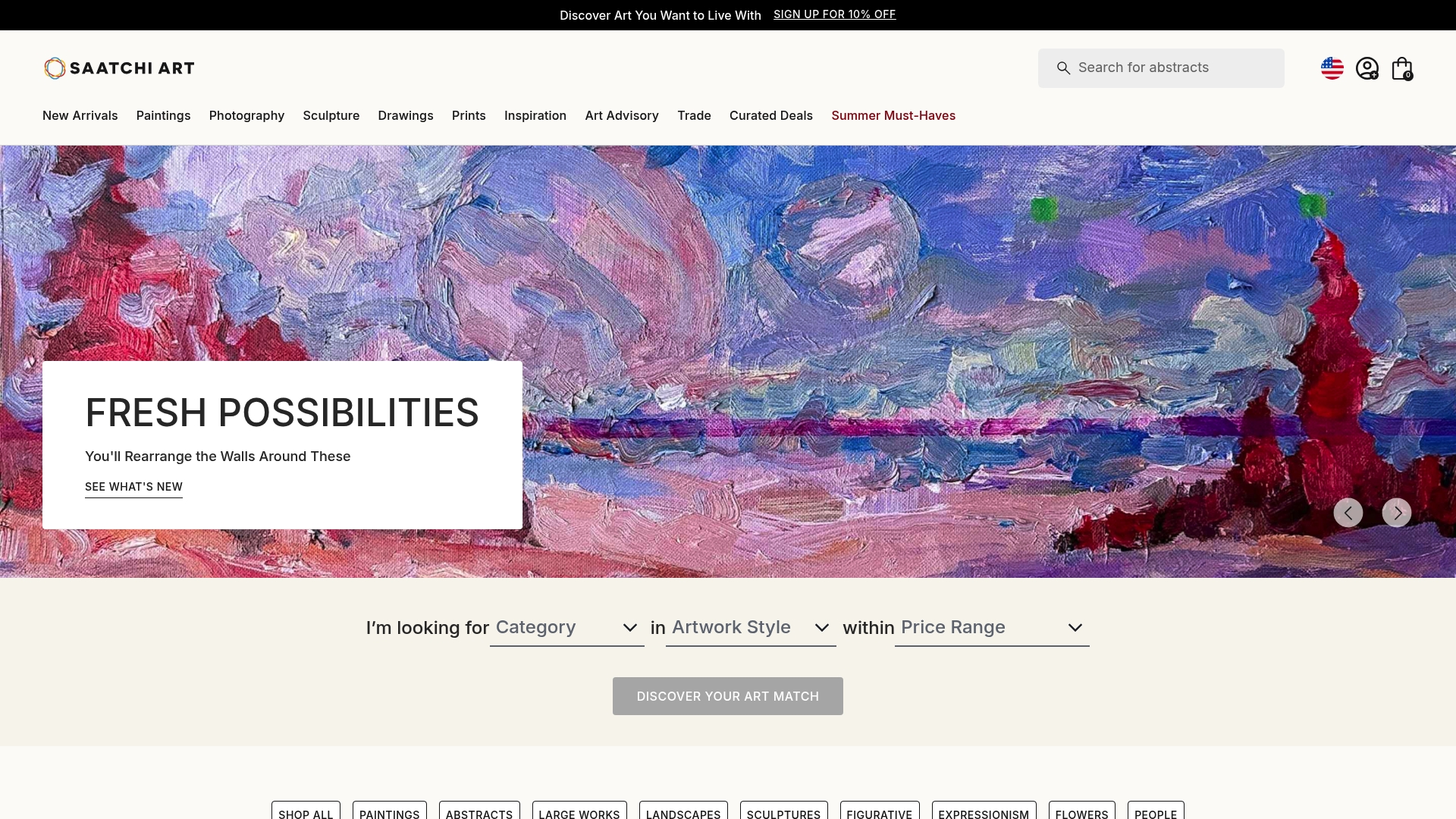1456x819 pixels.
Task: Expand the Artwork Style dropdown
Action: [x=751, y=628]
